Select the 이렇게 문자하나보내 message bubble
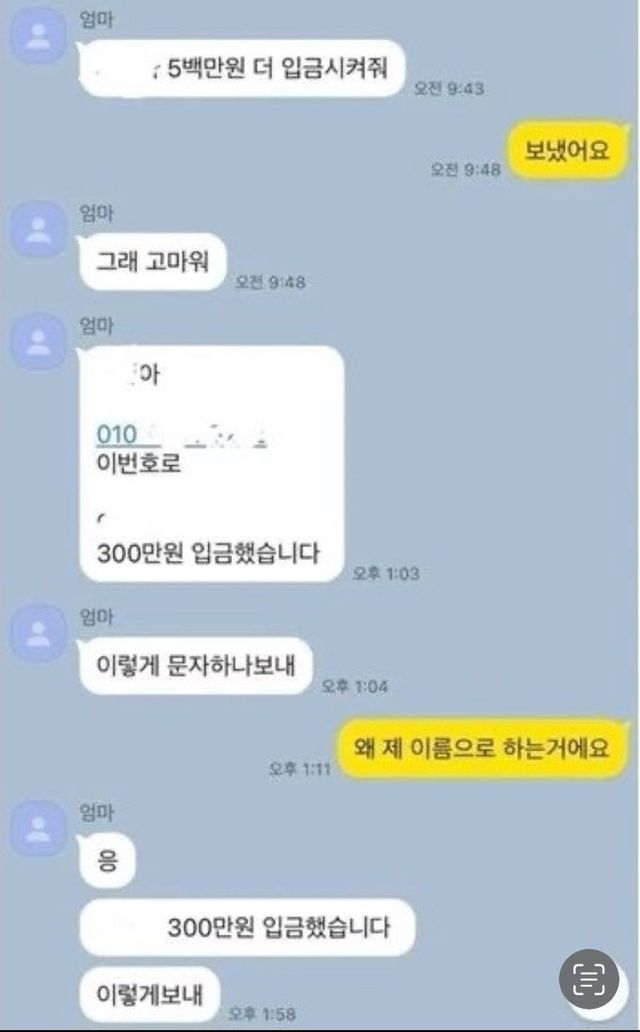640x1032 pixels. tap(195, 665)
